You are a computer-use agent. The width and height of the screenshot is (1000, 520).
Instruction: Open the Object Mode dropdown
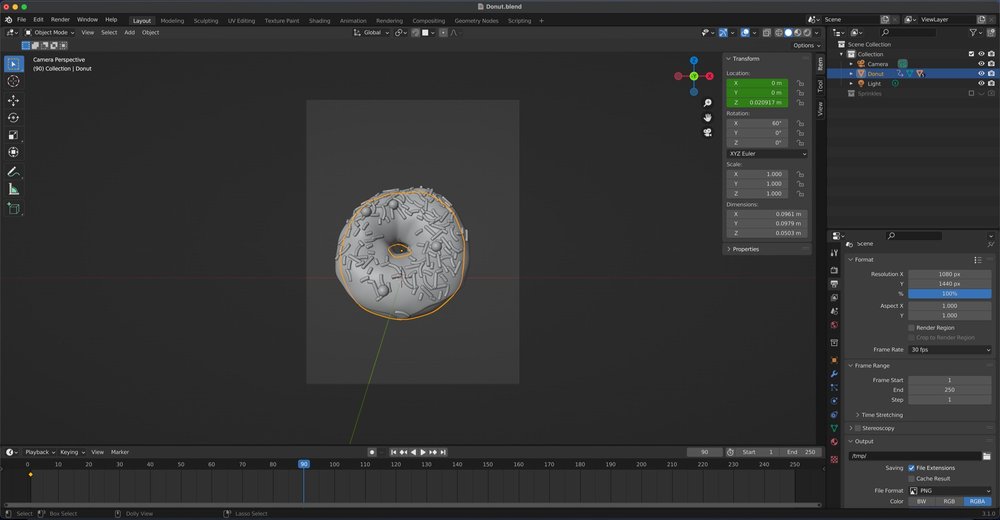click(x=50, y=33)
